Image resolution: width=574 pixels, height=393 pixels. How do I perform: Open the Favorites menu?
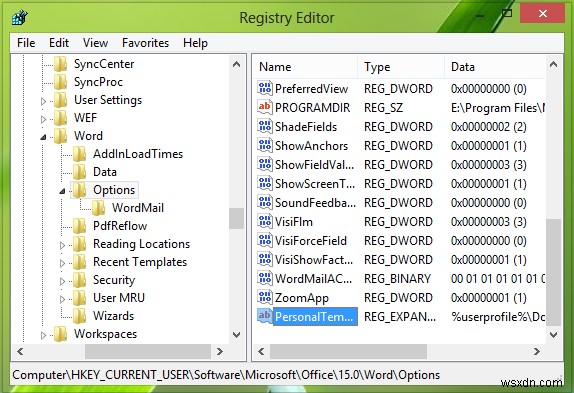145,43
